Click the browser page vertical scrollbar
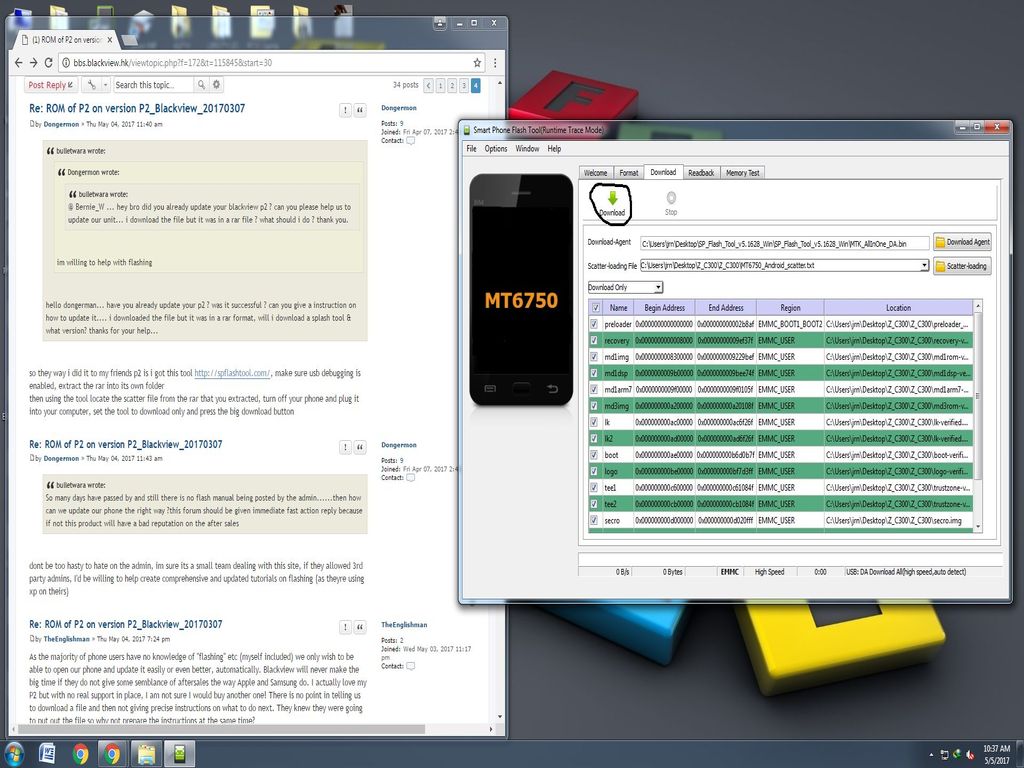 (x=500, y=399)
